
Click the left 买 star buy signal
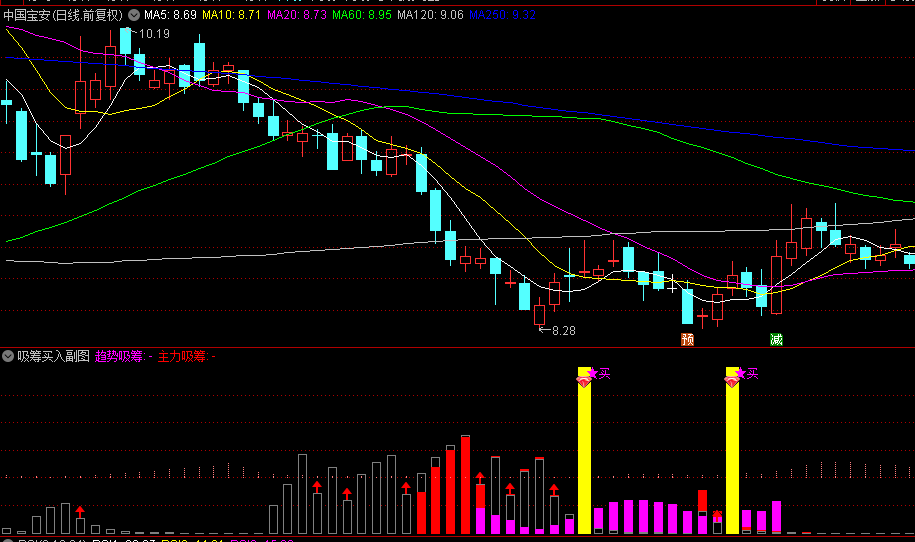599,373
